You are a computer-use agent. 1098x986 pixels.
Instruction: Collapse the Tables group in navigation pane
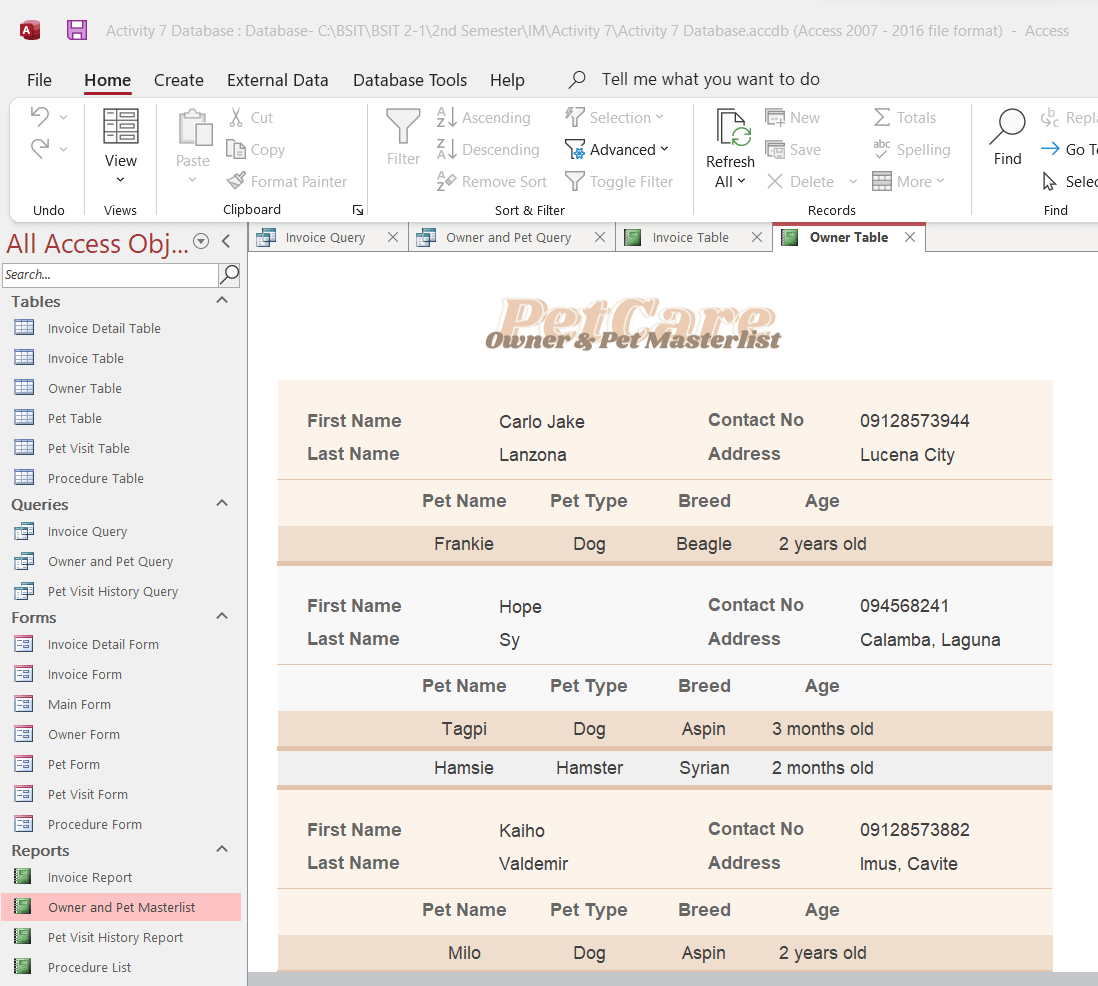click(222, 301)
